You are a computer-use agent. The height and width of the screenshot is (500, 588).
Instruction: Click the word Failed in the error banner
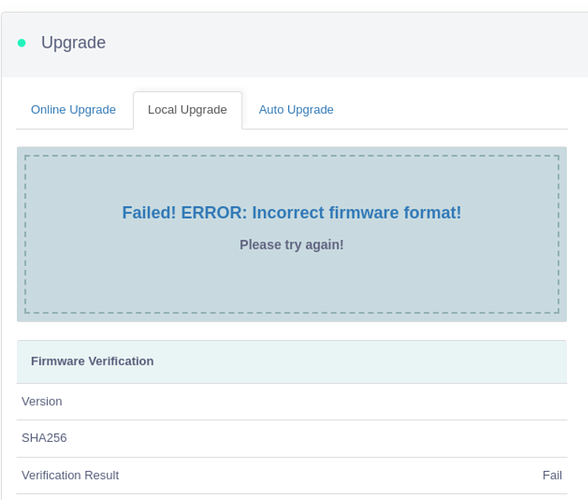coord(149,213)
